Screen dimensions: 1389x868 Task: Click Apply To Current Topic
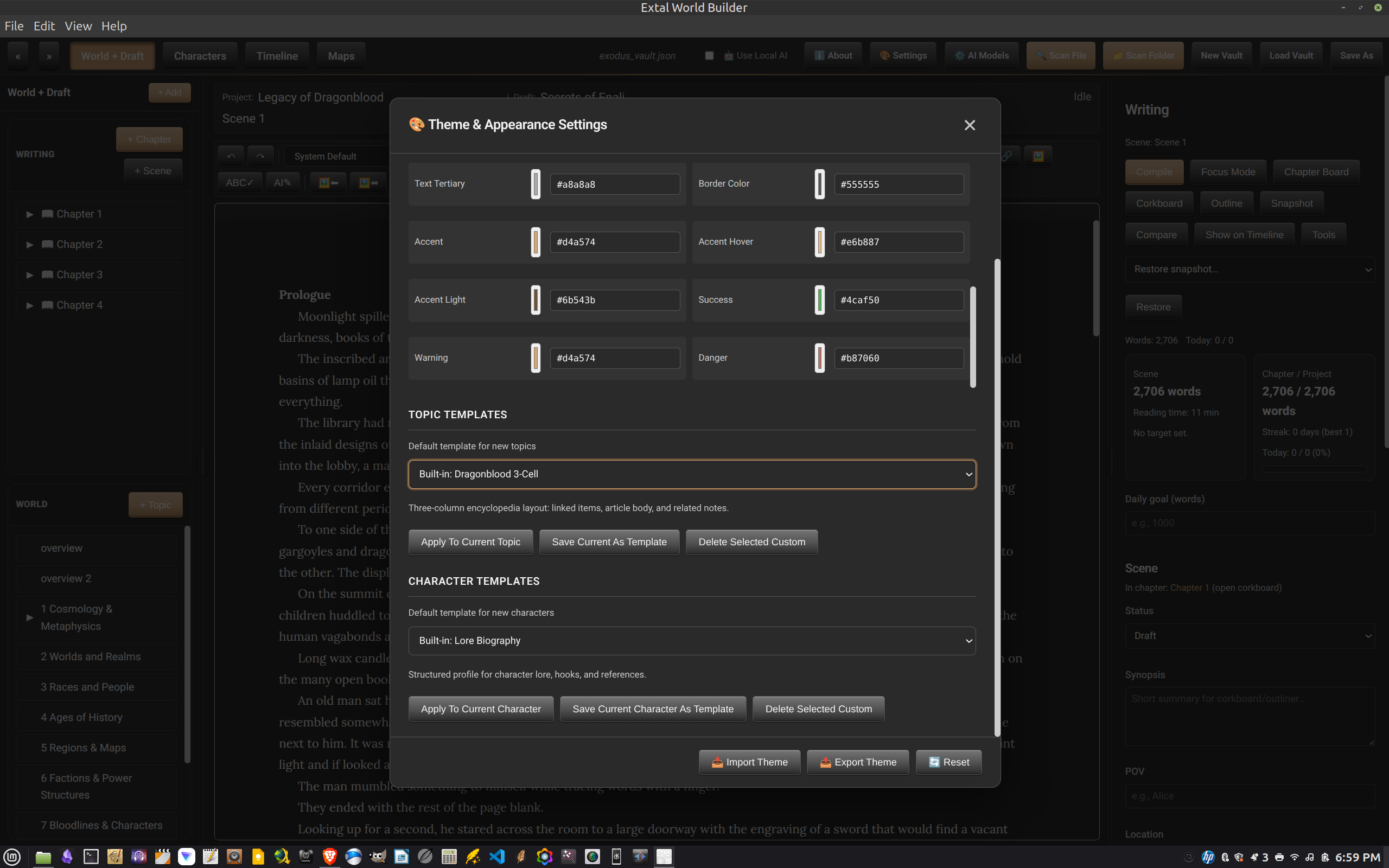[x=470, y=542]
